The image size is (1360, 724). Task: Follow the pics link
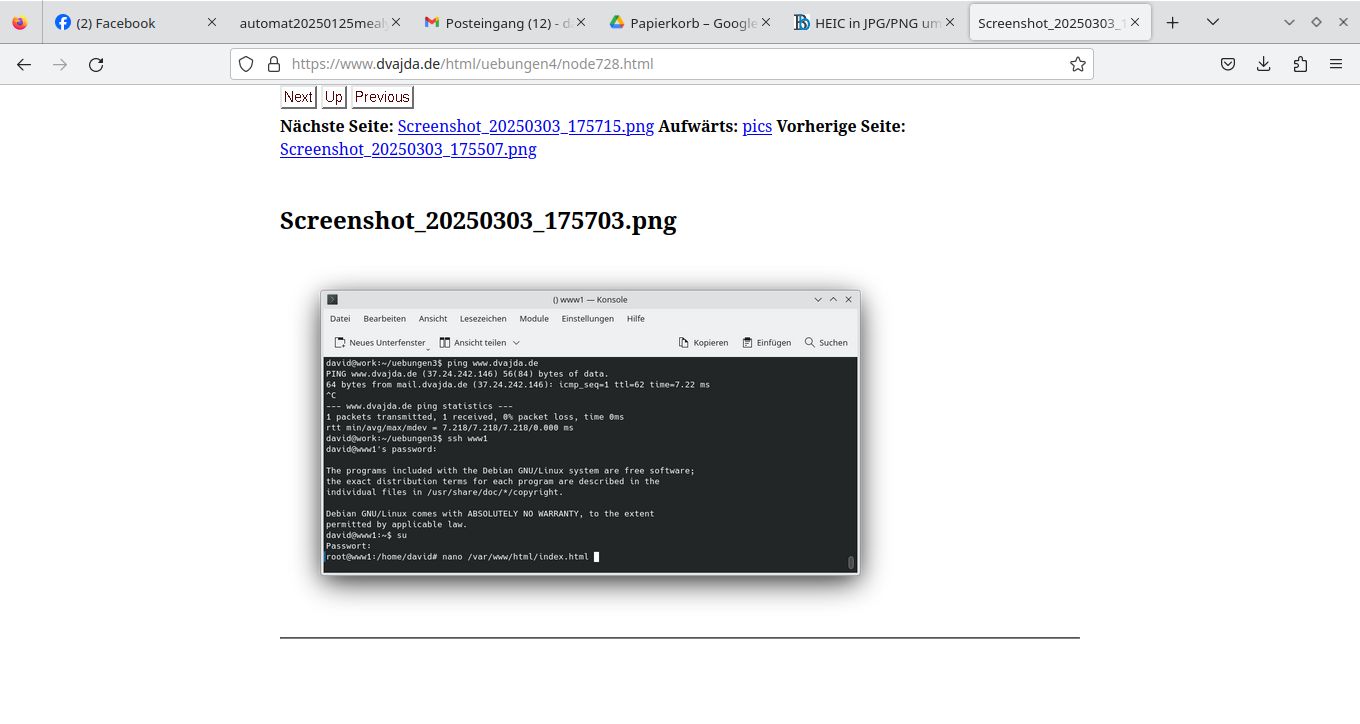(x=757, y=127)
